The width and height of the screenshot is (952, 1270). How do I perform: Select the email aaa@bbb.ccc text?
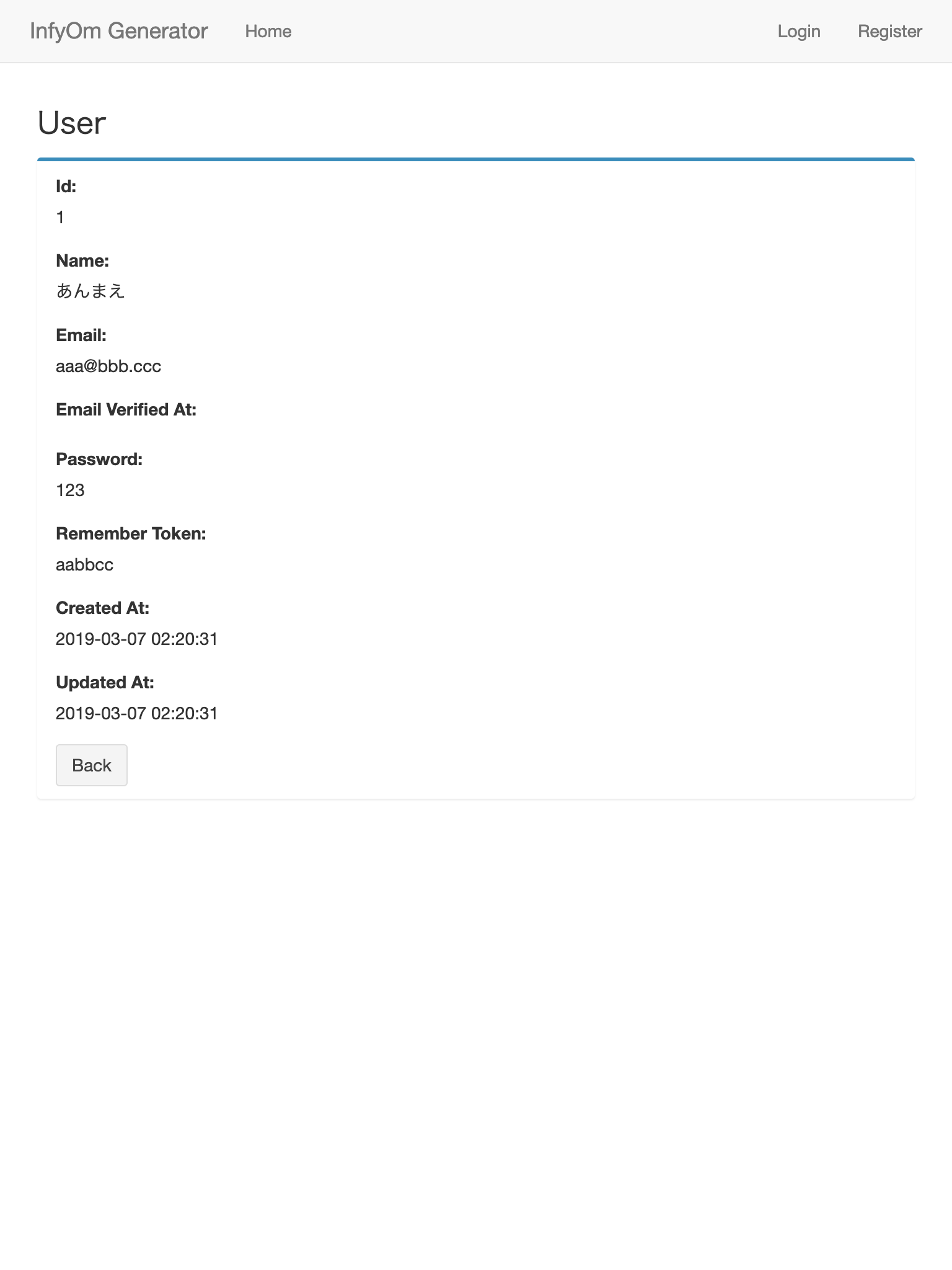[108, 366]
